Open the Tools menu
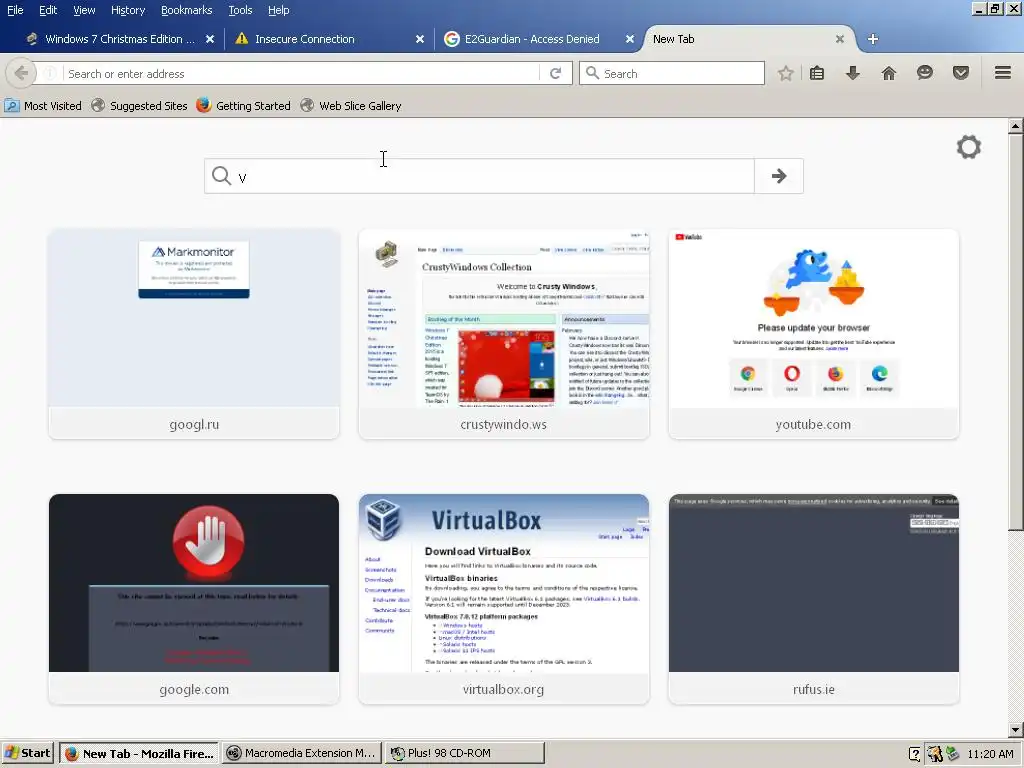 coord(240,10)
